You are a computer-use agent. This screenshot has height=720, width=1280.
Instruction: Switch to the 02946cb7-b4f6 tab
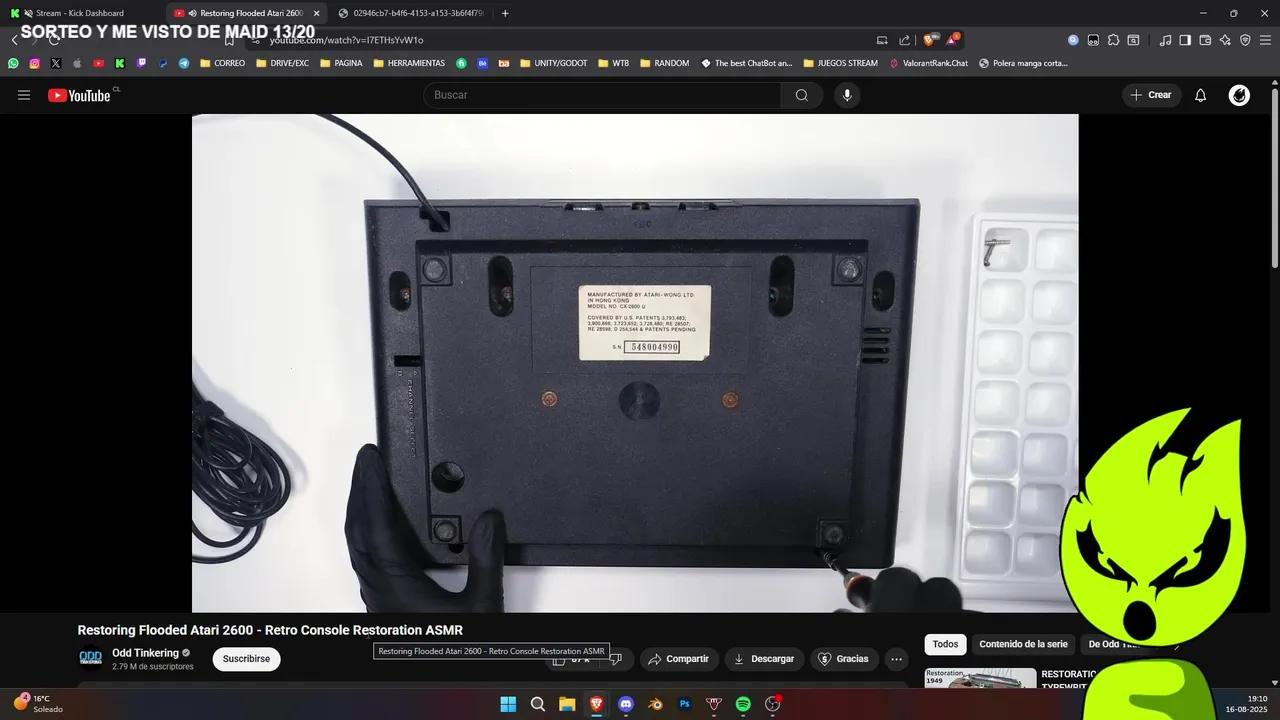(410, 13)
